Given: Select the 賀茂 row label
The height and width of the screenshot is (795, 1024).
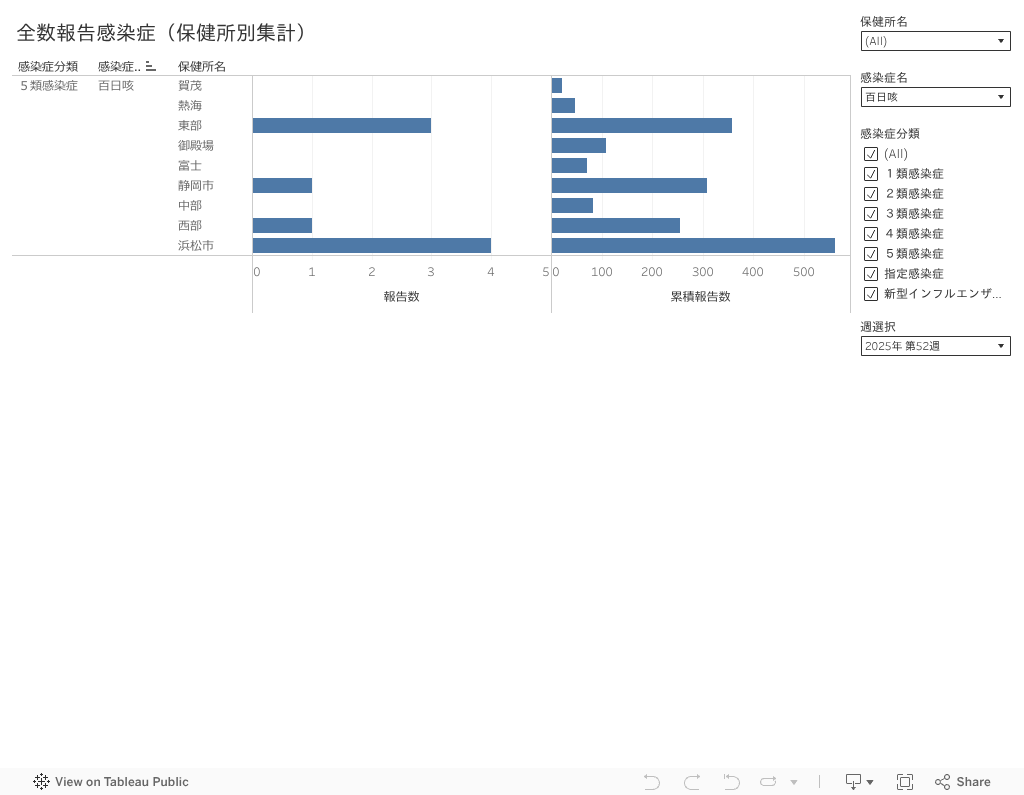Looking at the screenshot, I should (x=190, y=86).
